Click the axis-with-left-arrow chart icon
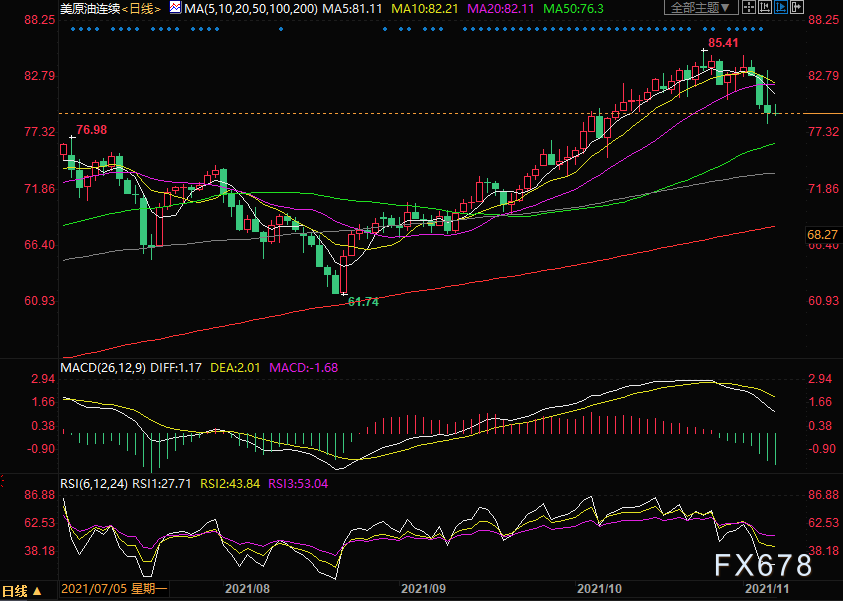This screenshot has height=601, width=843. (x=765, y=8)
